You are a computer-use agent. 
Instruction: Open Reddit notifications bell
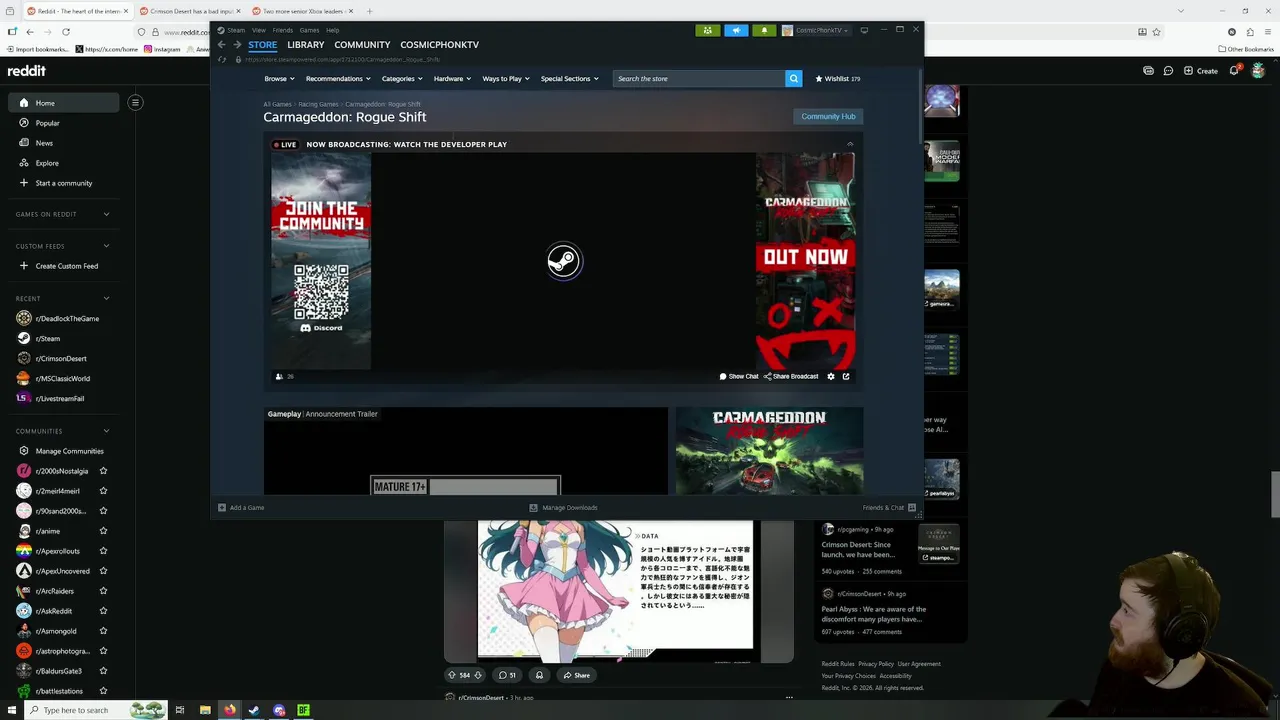point(1234,71)
